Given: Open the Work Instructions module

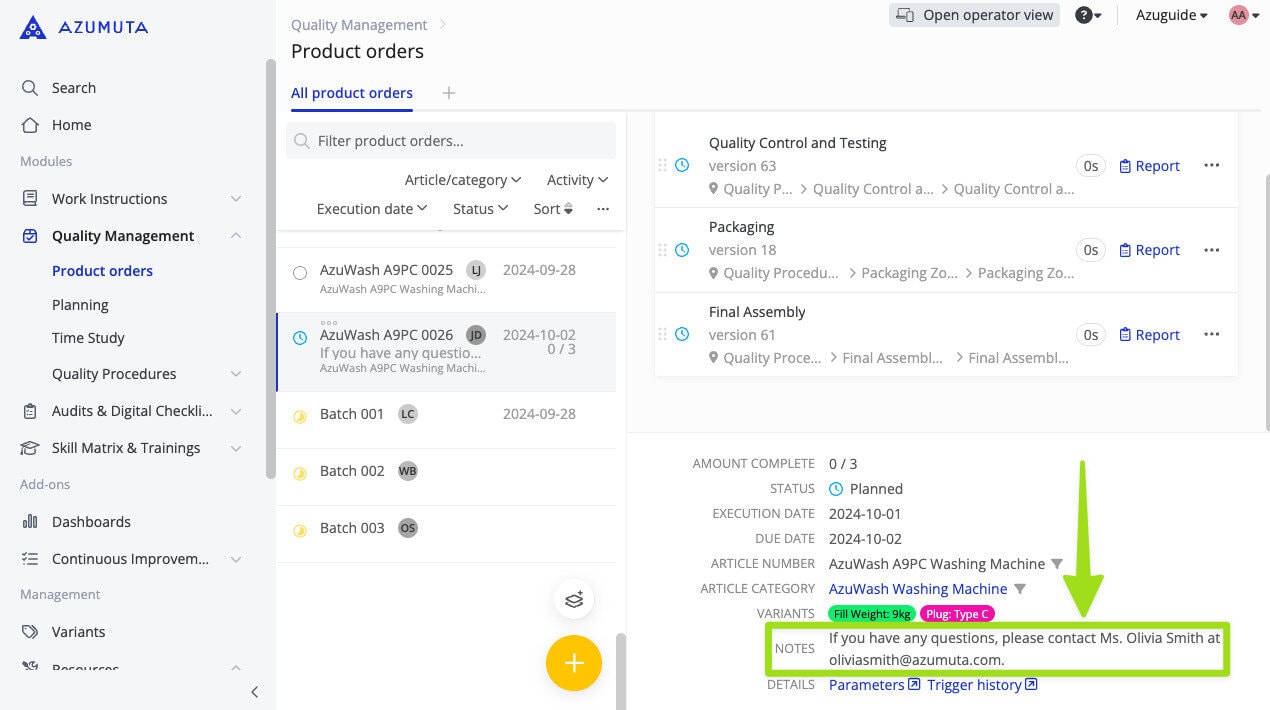Looking at the screenshot, I should pos(110,198).
